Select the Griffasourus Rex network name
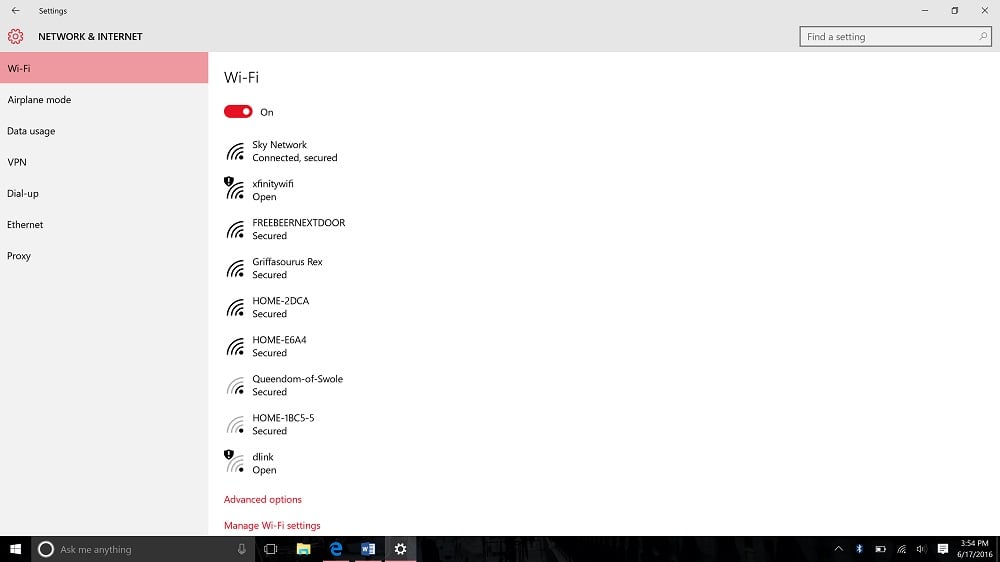The width and height of the screenshot is (1000, 562). click(x=287, y=262)
